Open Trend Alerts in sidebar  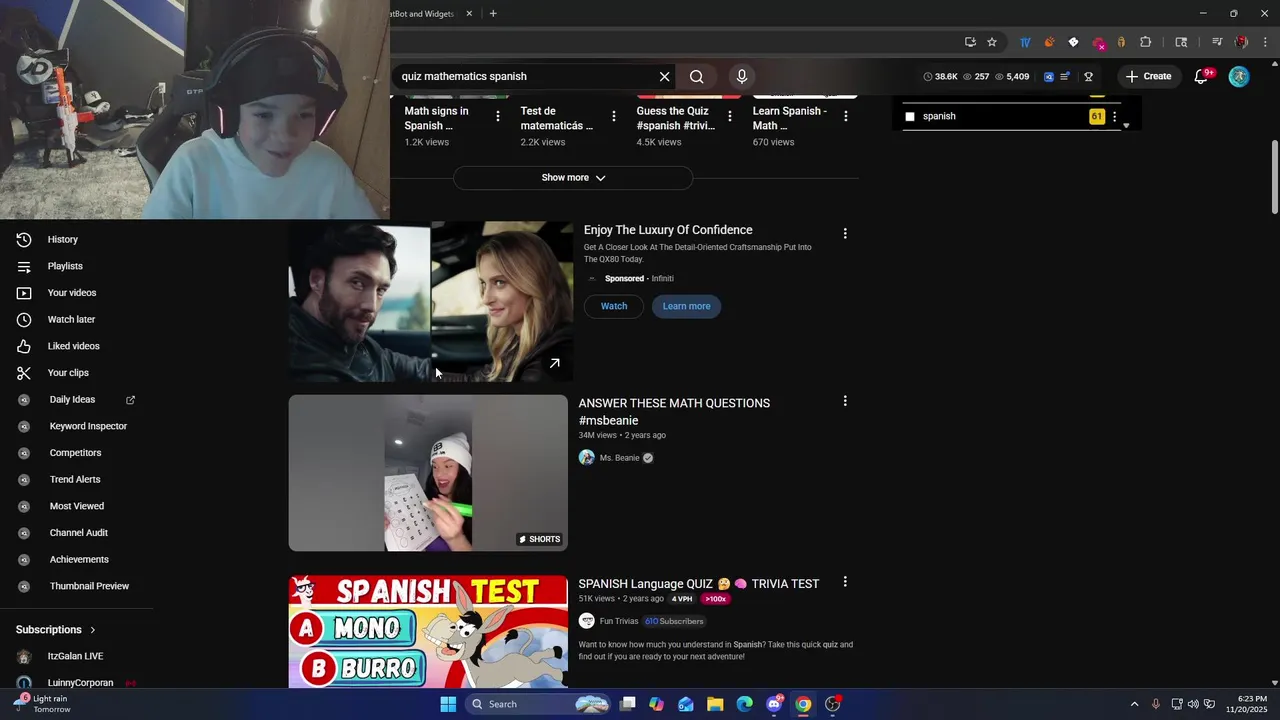tap(76, 480)
